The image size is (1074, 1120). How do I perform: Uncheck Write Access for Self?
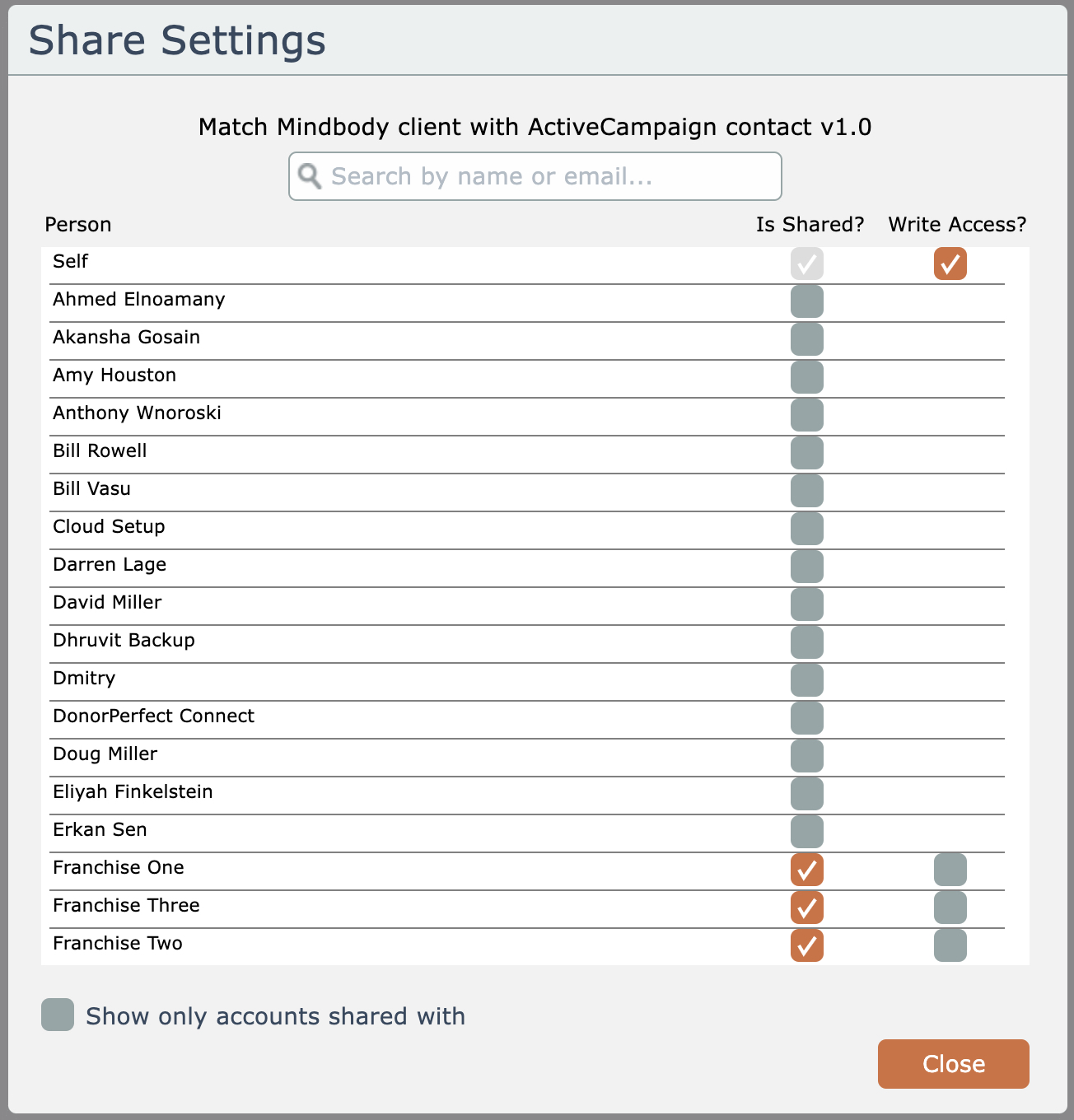[x=950, y=264]
